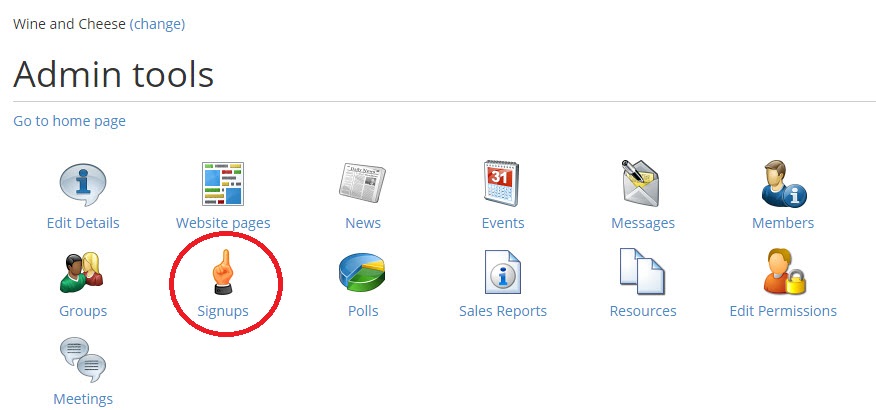Image resolution: width=876 pixels, height=410 pixels.
Task: Follow the Go to home page link
Action: (69, 121)
